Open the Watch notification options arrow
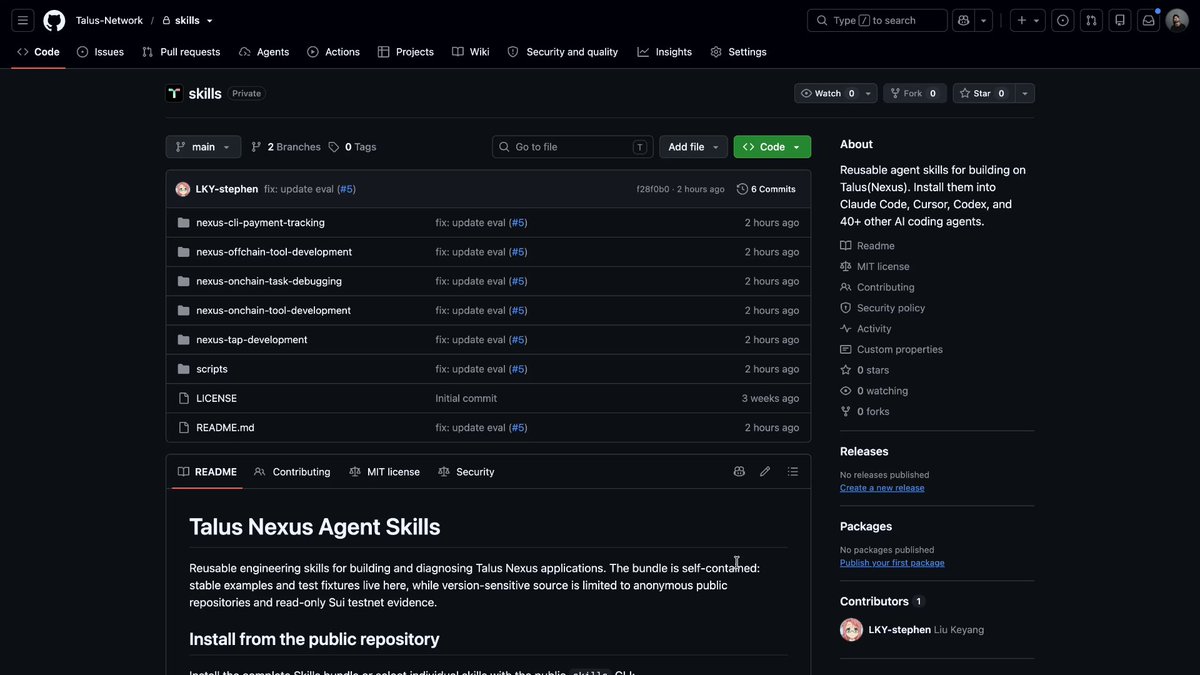 pyautogui.click(x=868, y=93)
